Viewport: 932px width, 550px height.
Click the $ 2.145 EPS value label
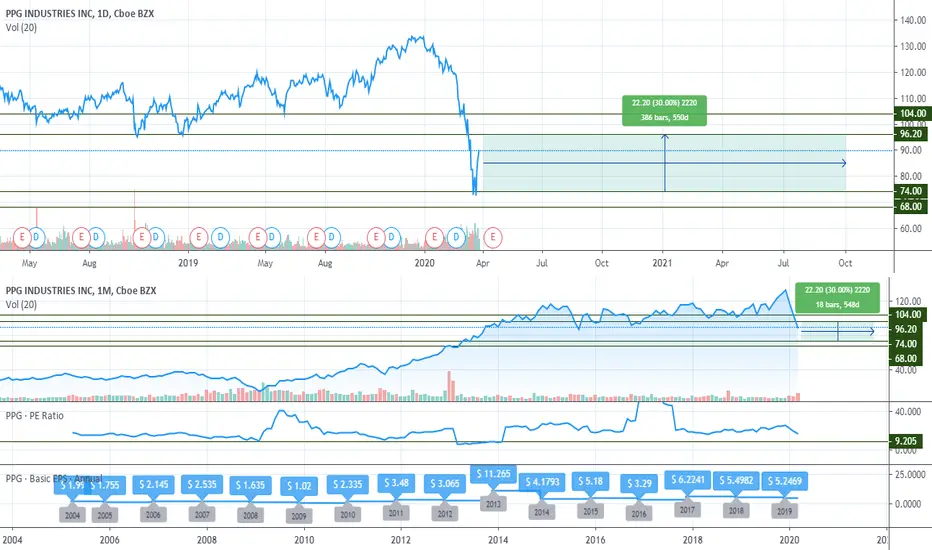[x=153, y=485]
